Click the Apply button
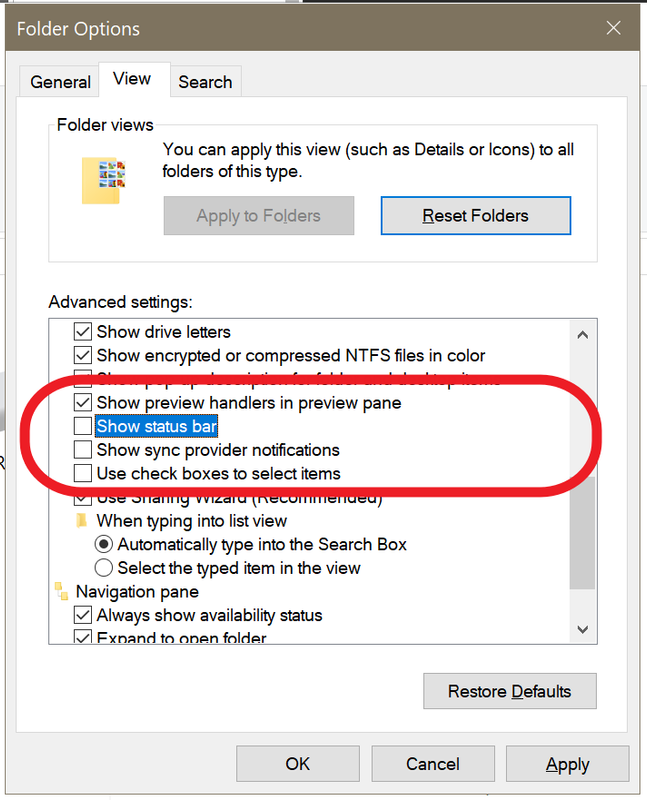 [x=567, y=764]
